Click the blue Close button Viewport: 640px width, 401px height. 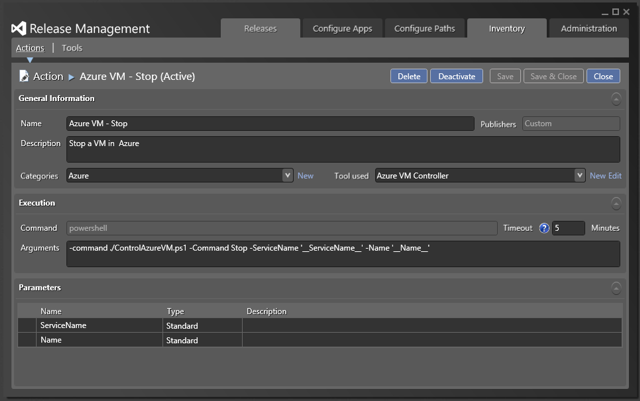pos(603,76)
